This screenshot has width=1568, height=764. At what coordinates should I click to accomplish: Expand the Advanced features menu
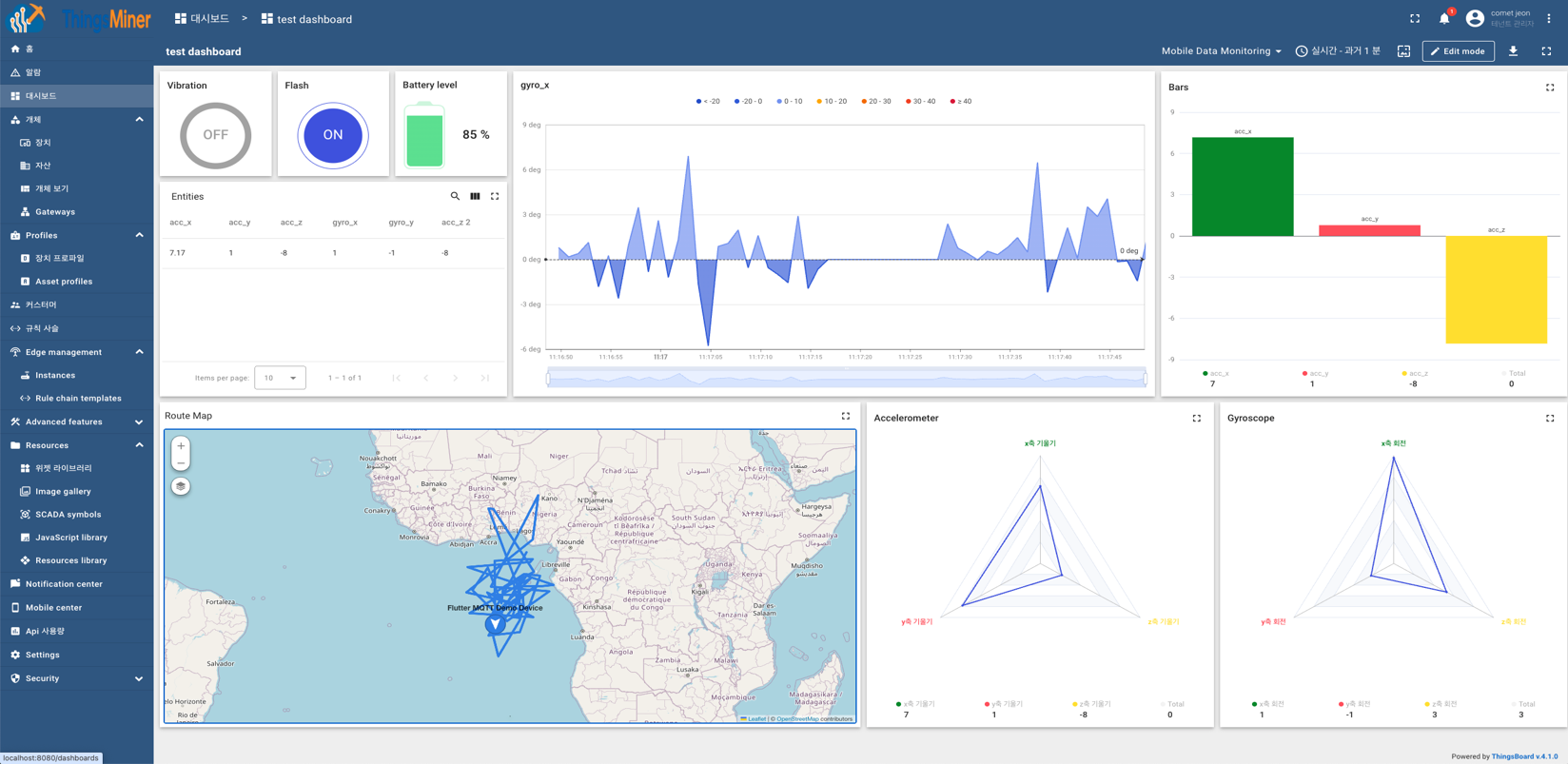76,421
